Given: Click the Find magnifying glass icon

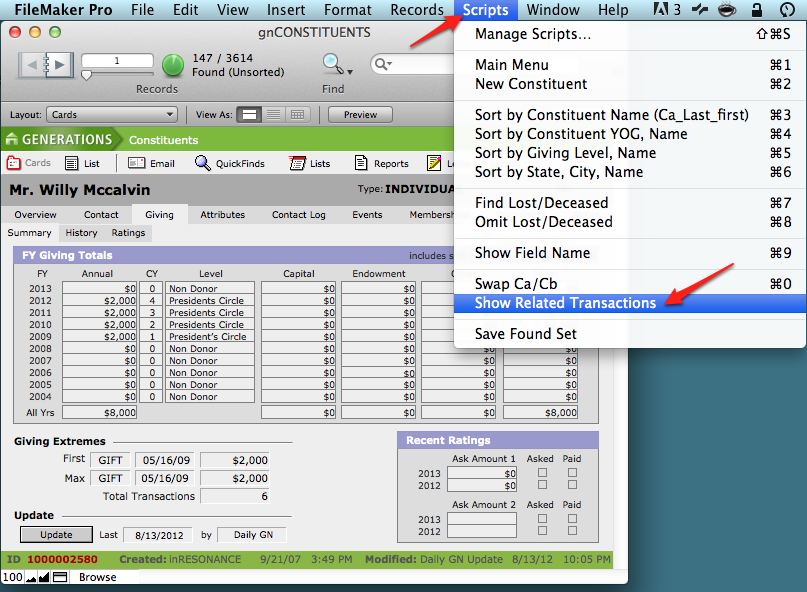Looking at the screenshot, I should (x=333, y=64).
